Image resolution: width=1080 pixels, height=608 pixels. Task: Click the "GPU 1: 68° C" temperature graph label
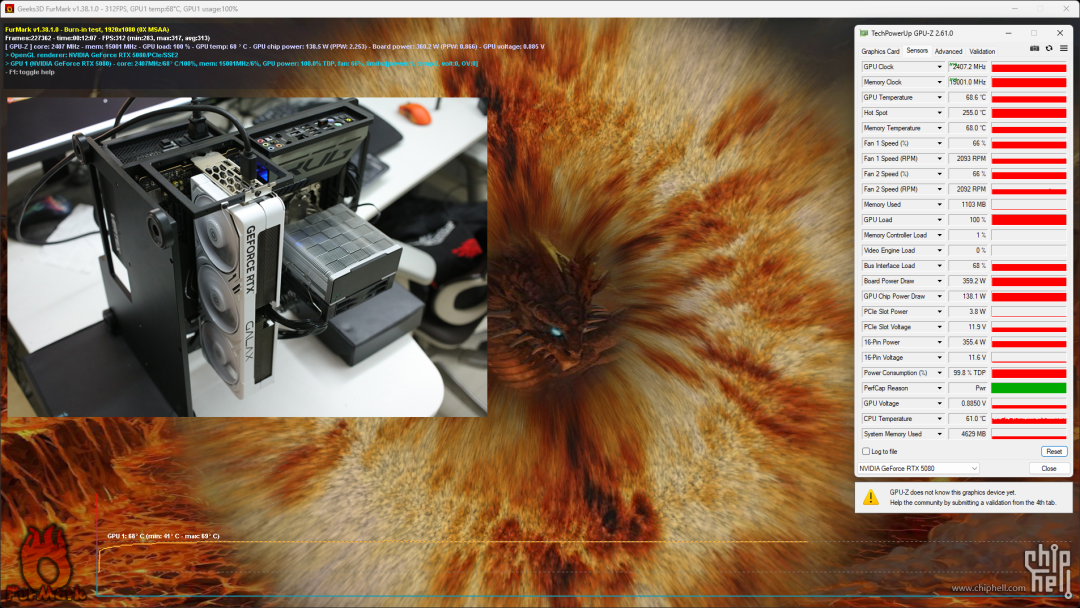[163, 536]
